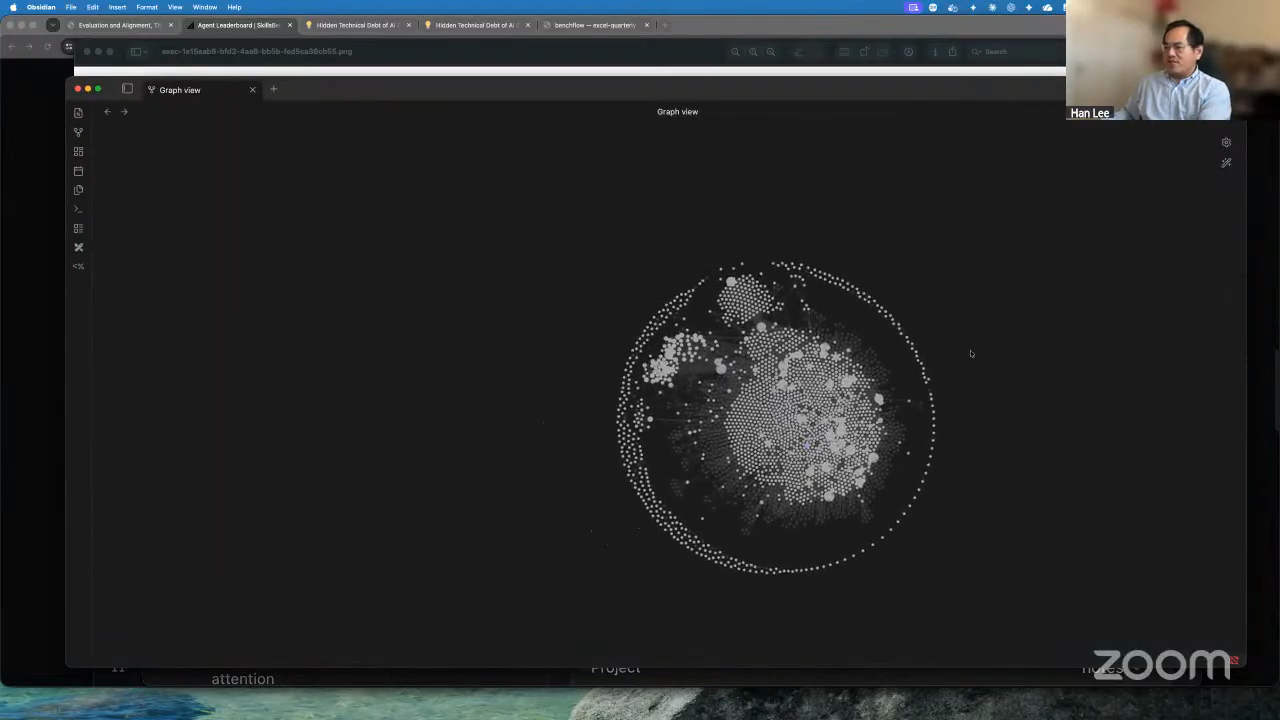The height and width of the screenshot is (720, 1280).
Task: Open the View menu
Action: pyautogui.click(x=175, y=7)
